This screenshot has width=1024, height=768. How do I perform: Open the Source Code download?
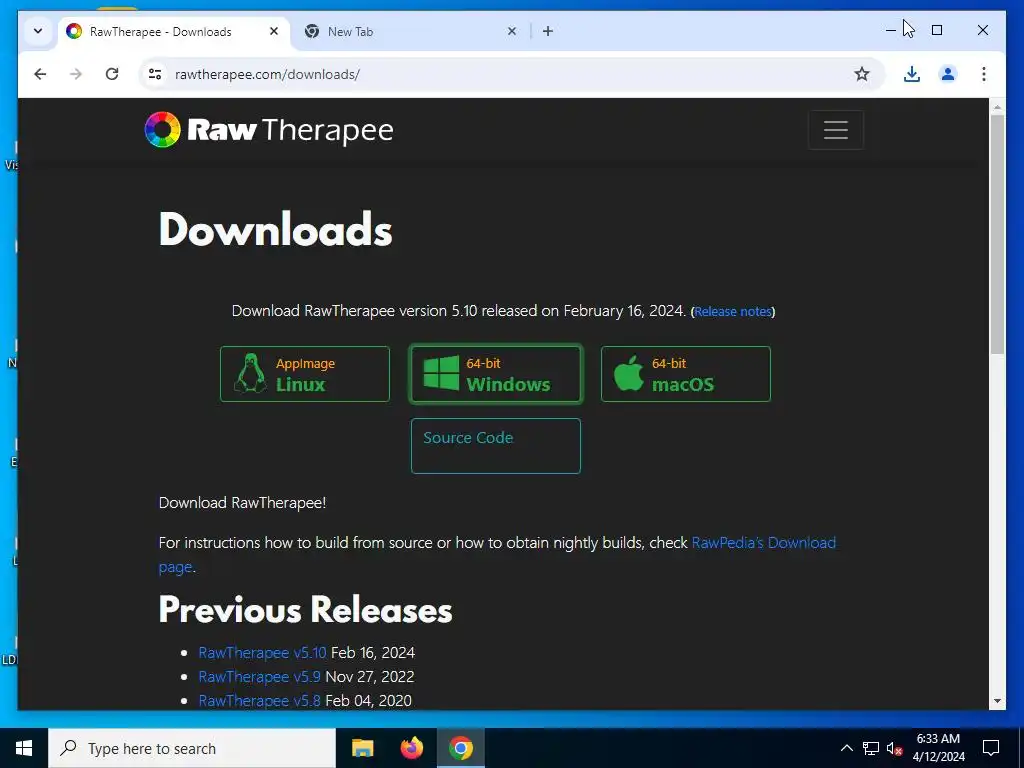click(496, 446)
